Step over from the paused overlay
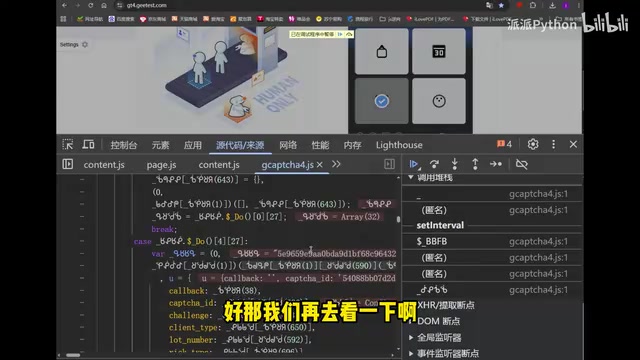Viewport: 640px width, 360px height. (349, 34)
